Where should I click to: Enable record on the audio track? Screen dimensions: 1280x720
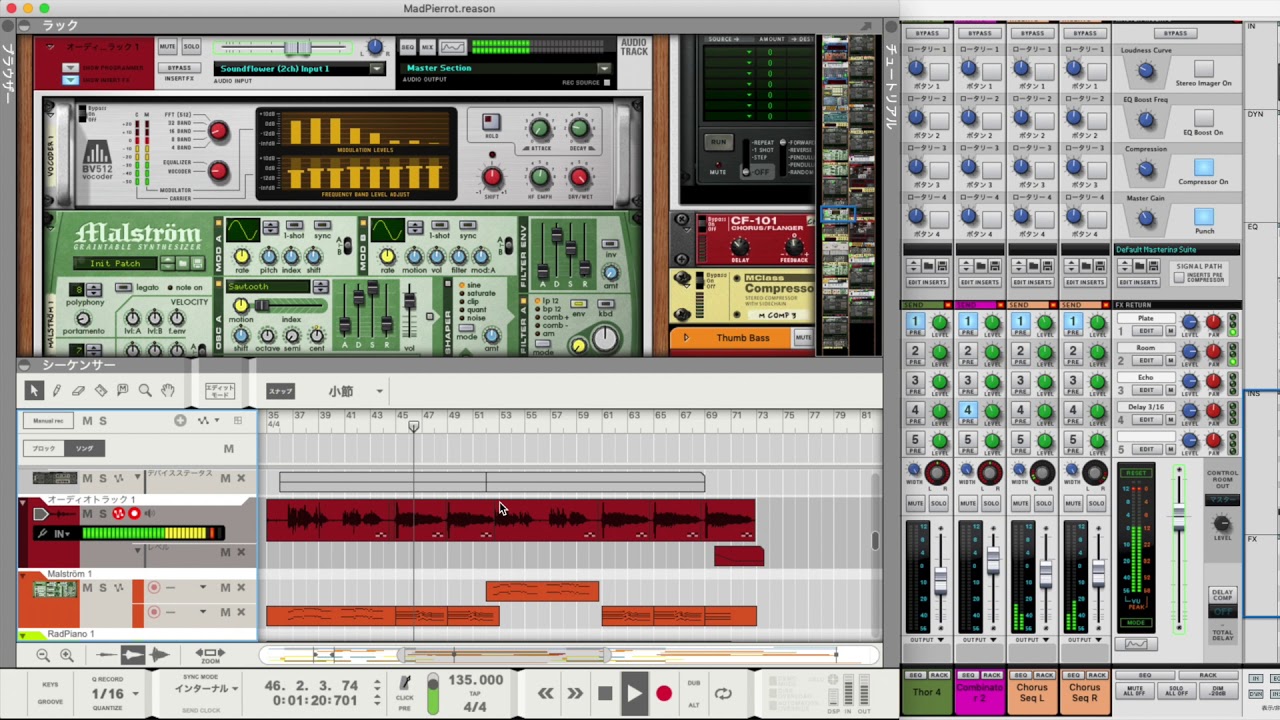[x=134, y=514]
